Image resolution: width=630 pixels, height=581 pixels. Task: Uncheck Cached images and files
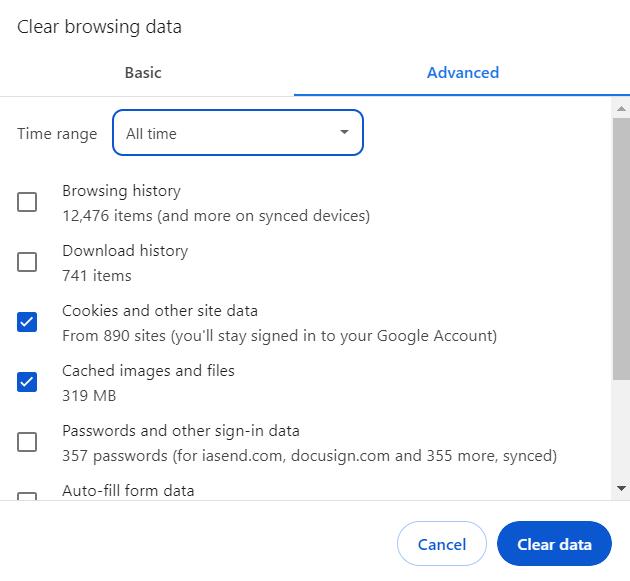point(27,382)
